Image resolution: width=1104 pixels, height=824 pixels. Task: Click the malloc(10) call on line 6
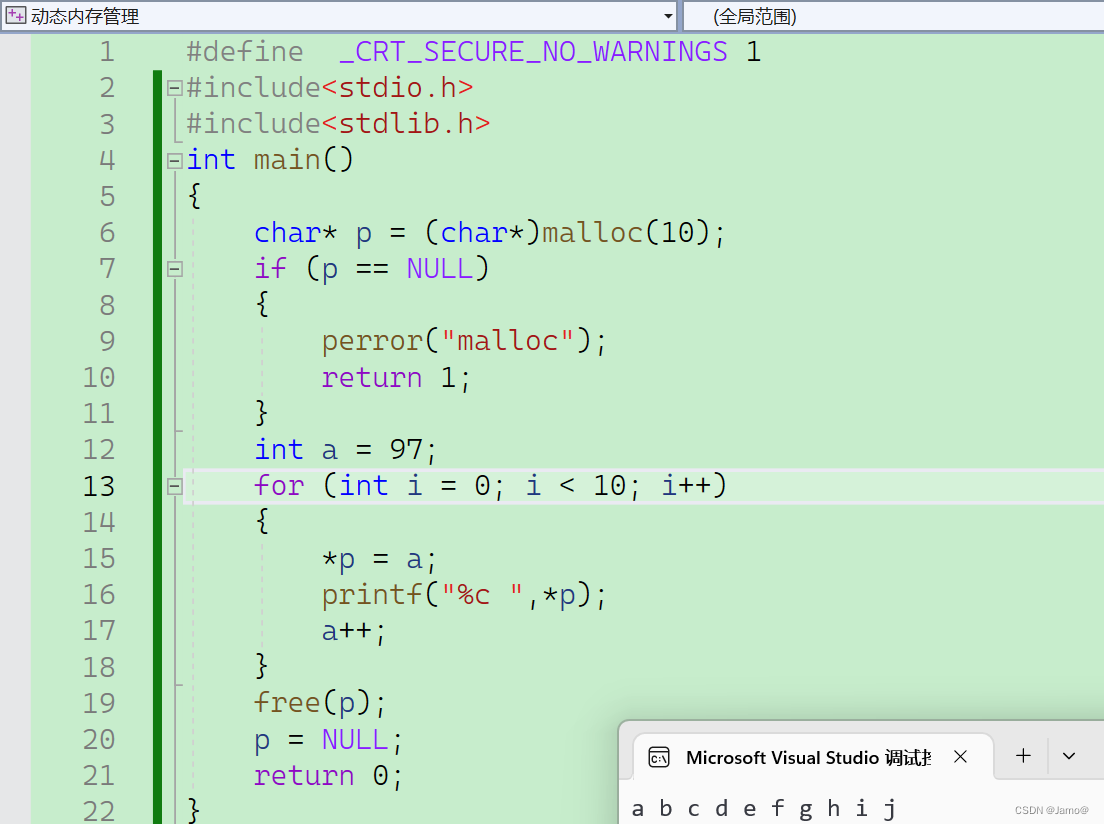click(x=625, y=233)
